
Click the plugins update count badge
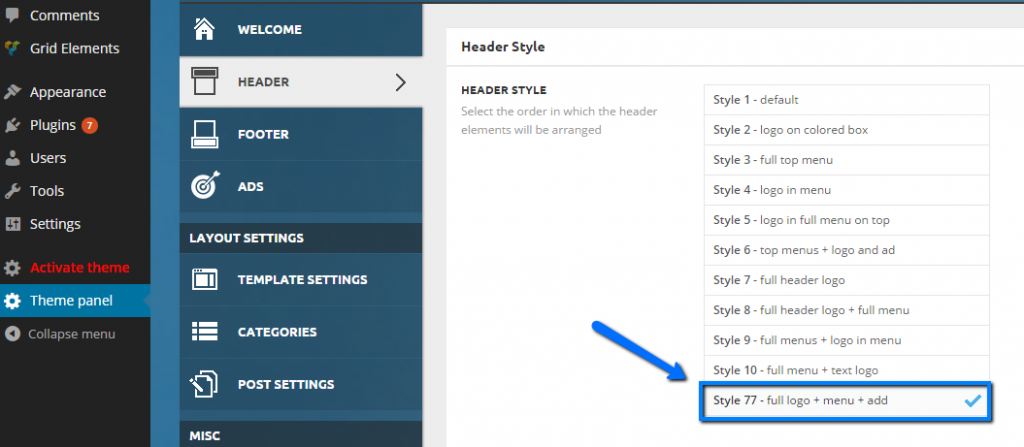coord(89,125)
